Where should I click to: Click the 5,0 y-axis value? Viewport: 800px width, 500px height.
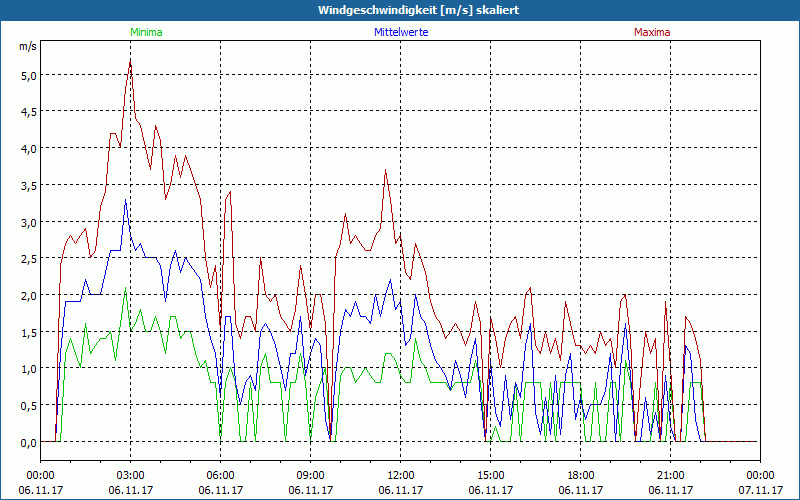pyautogui.click(x=29, y=76)
